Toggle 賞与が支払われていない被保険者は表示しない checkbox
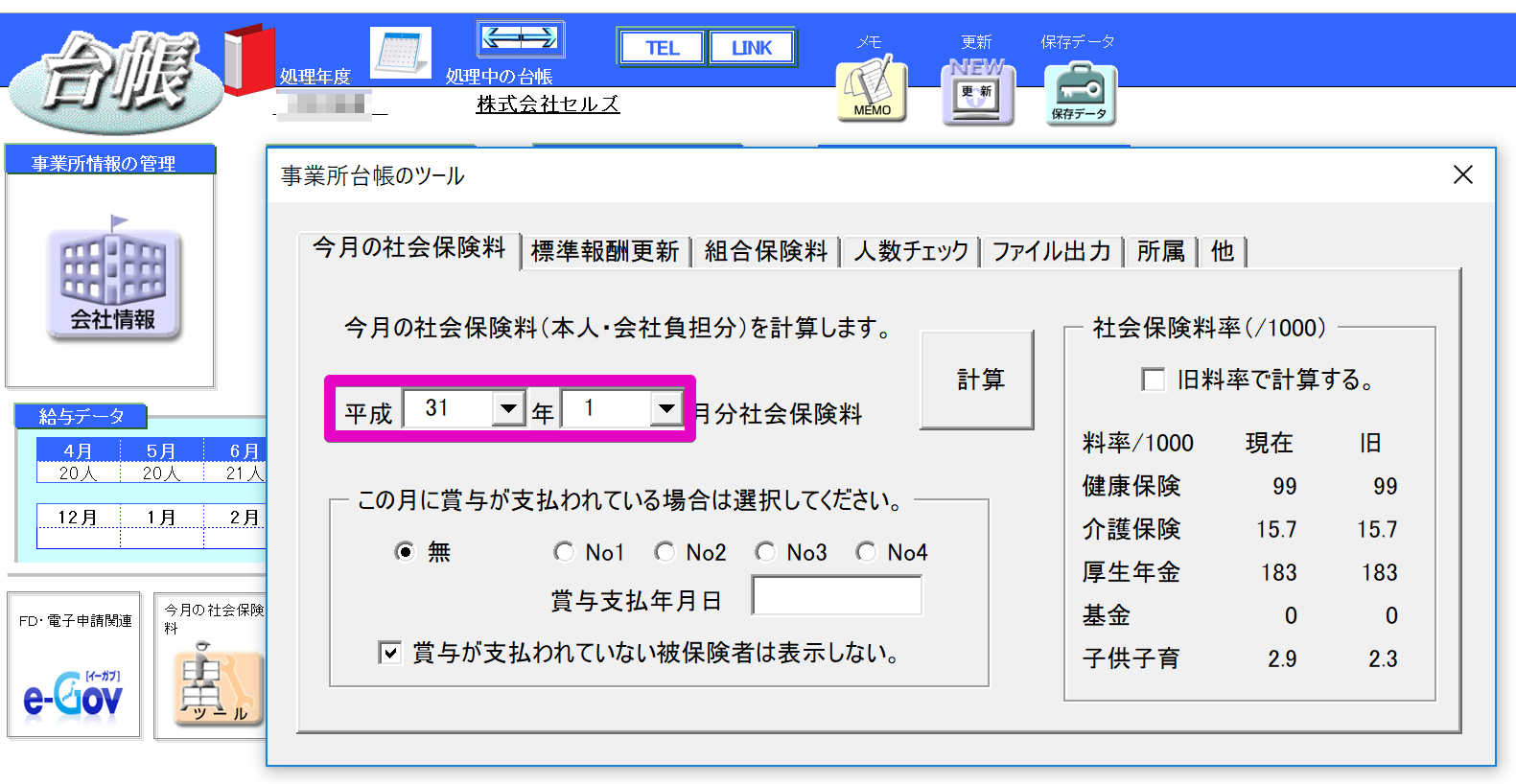The height and width of the screenshot is (784, 1516). (390, 653)
